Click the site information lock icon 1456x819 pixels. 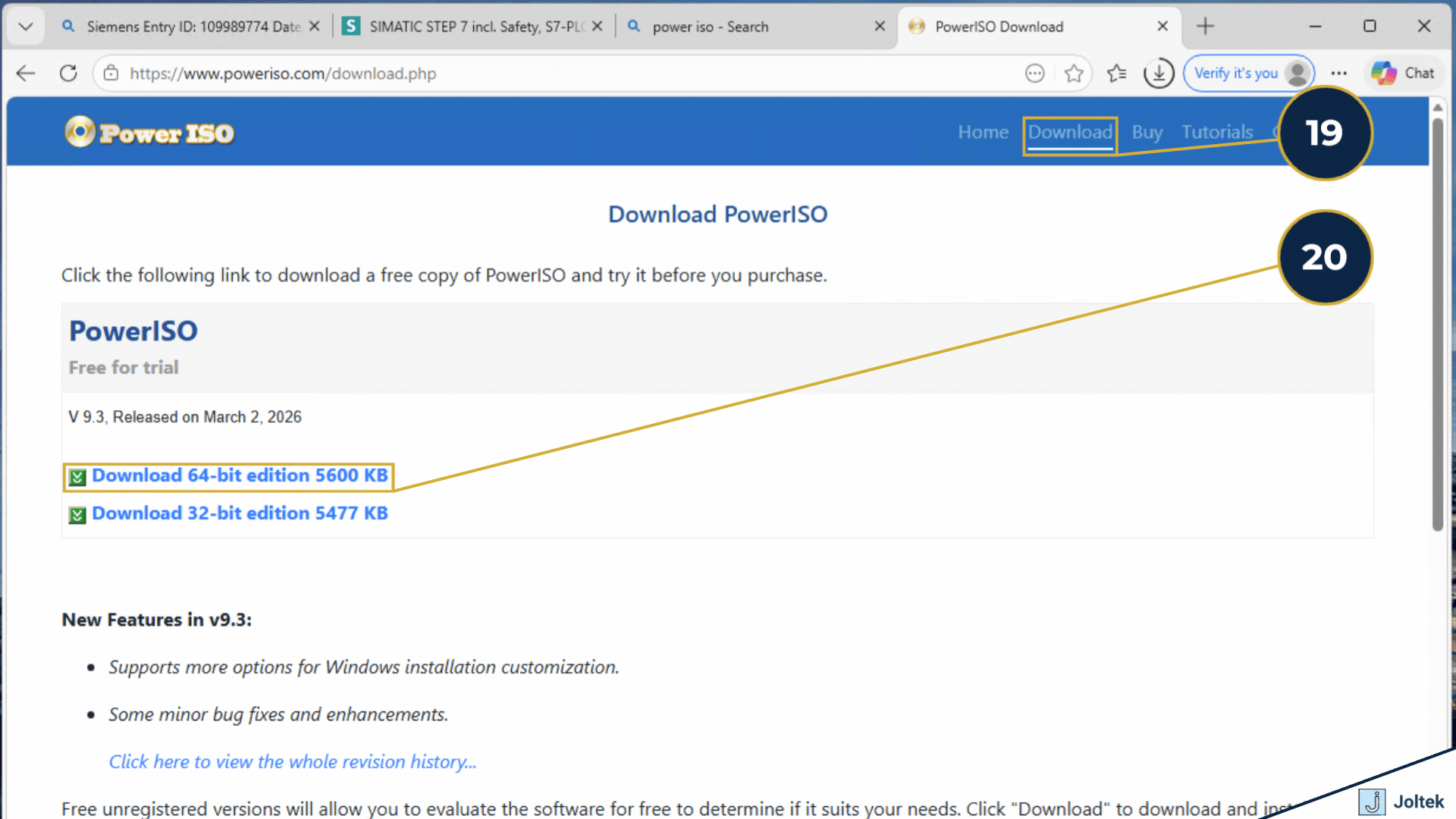[x=111, y=73]
